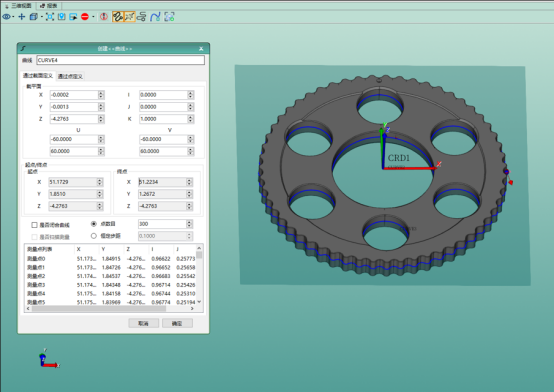
Task: Click the curve name field containing CURVE4
Action: (x=120, y=60)
